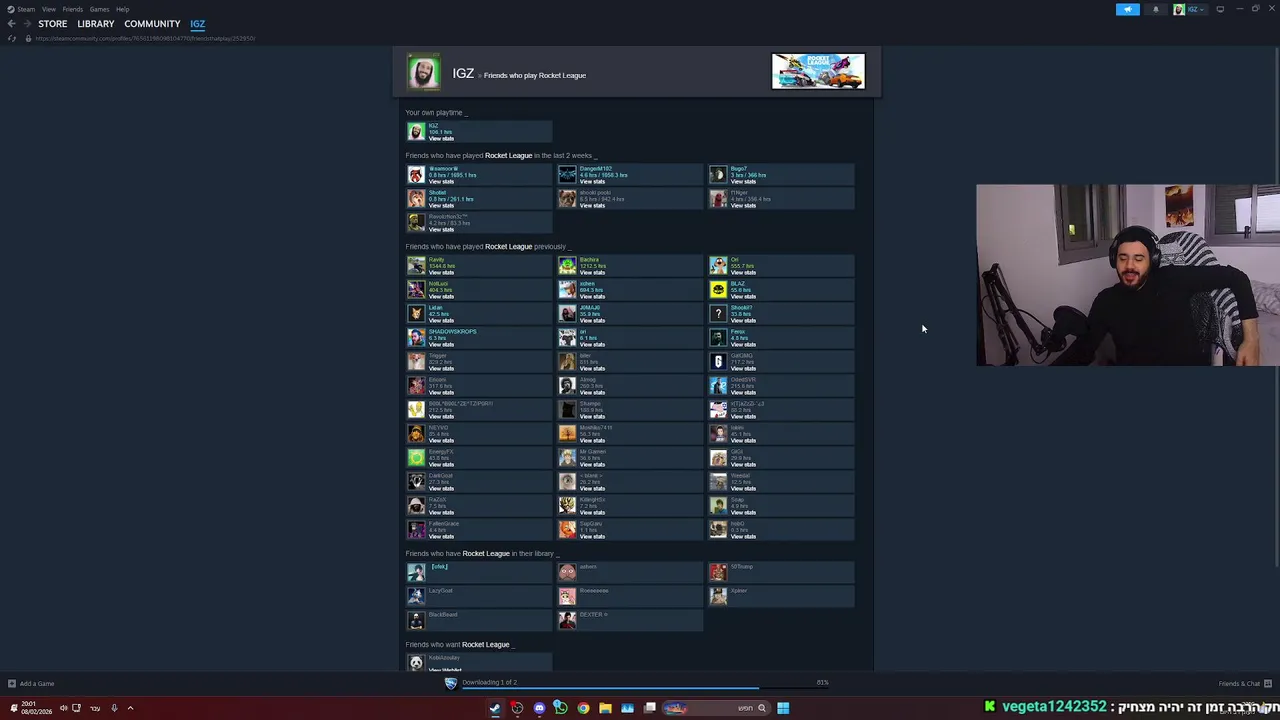
Task: Click Add a Game button
Action: pos(31,684)
